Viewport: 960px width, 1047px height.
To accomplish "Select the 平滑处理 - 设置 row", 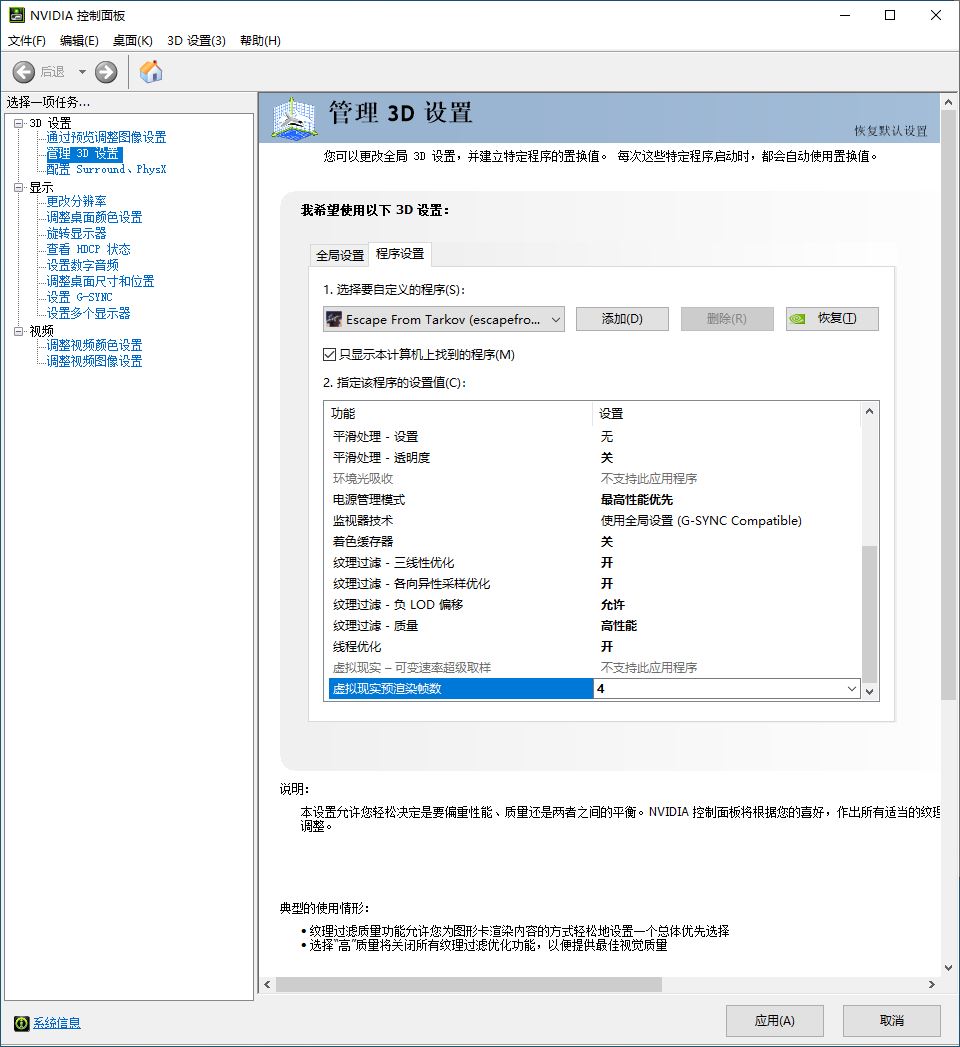I will point(594,436).
